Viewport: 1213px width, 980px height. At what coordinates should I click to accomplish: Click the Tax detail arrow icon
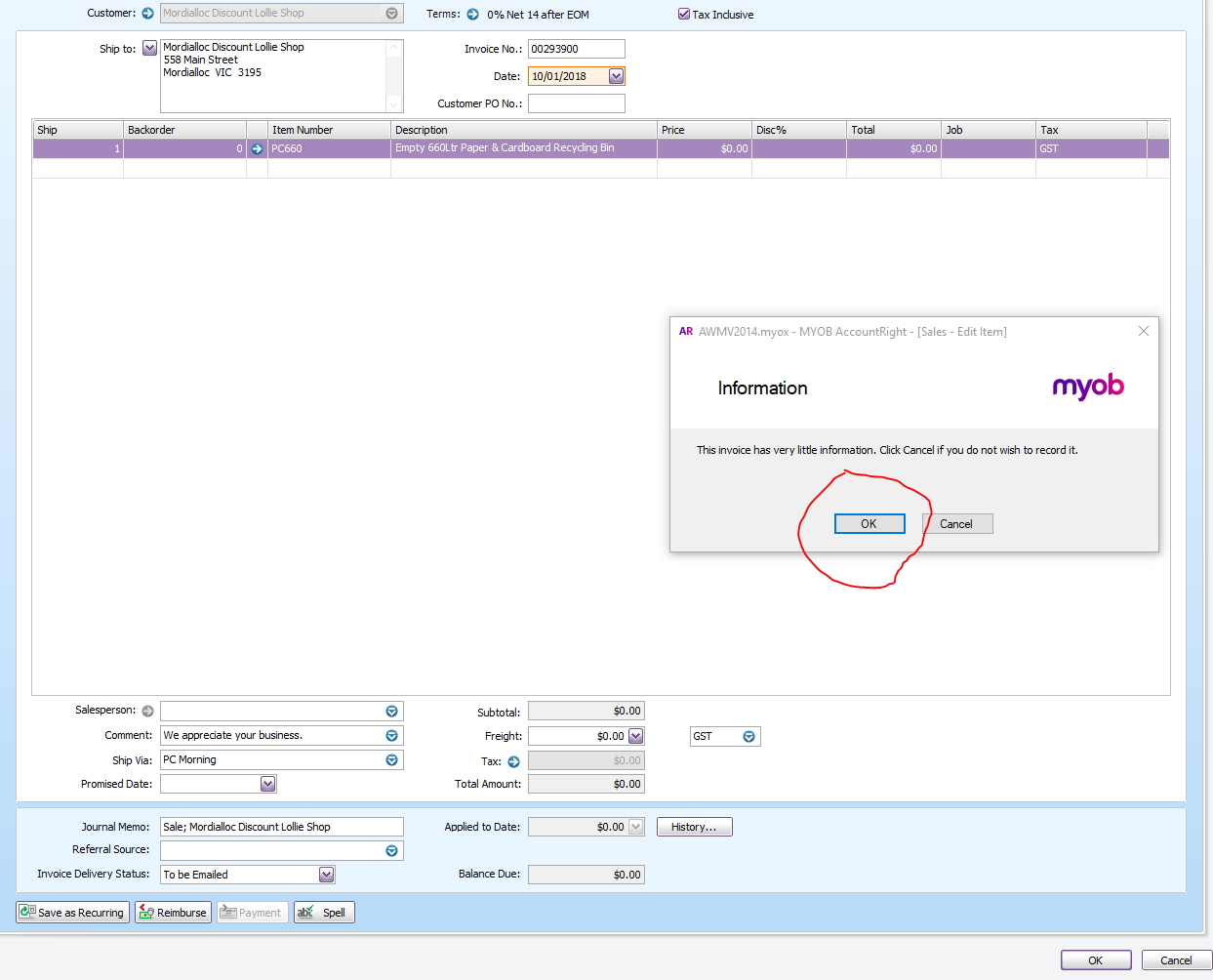coord(514,762)
